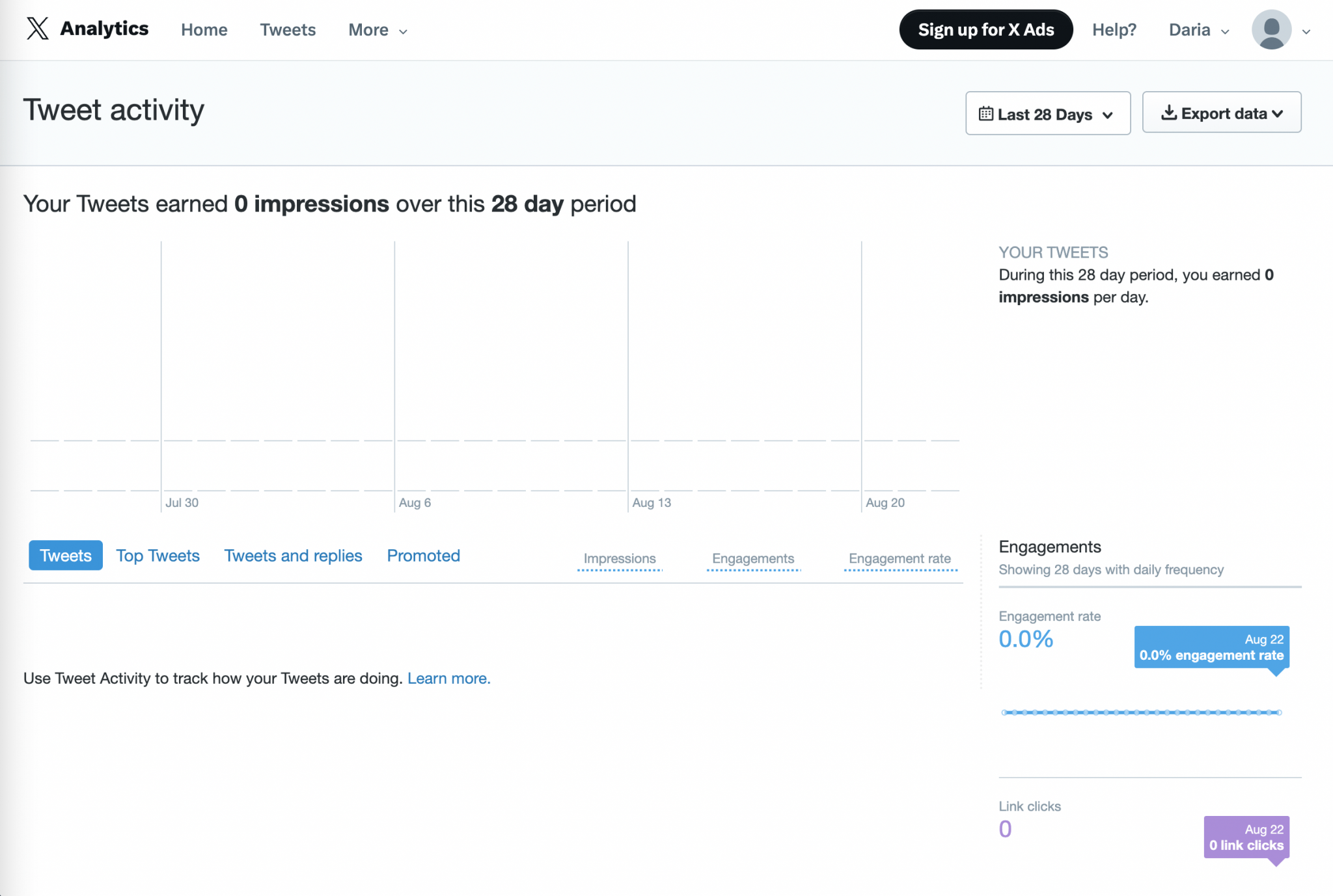Click the Sign up for X Ads button

click(985, 29)
